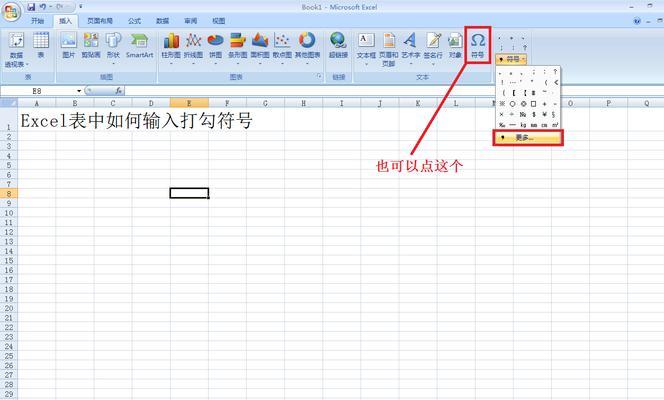Expand the Name Box dropdown arrow

79,91
